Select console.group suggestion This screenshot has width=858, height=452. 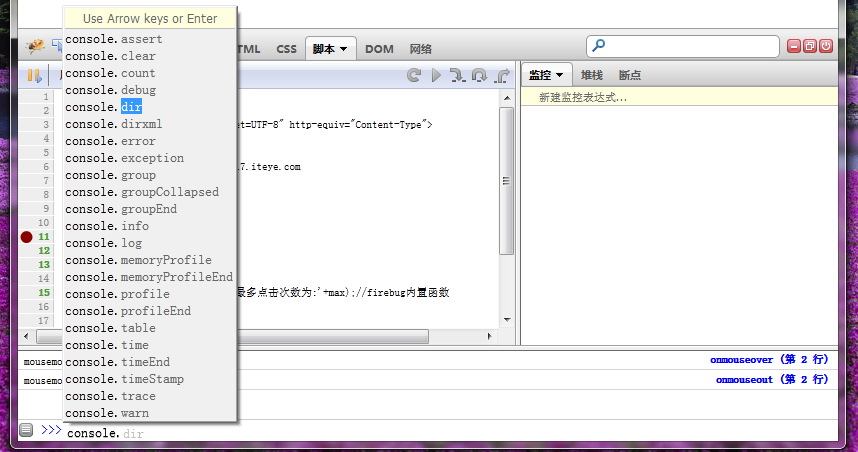pos(150,175)
